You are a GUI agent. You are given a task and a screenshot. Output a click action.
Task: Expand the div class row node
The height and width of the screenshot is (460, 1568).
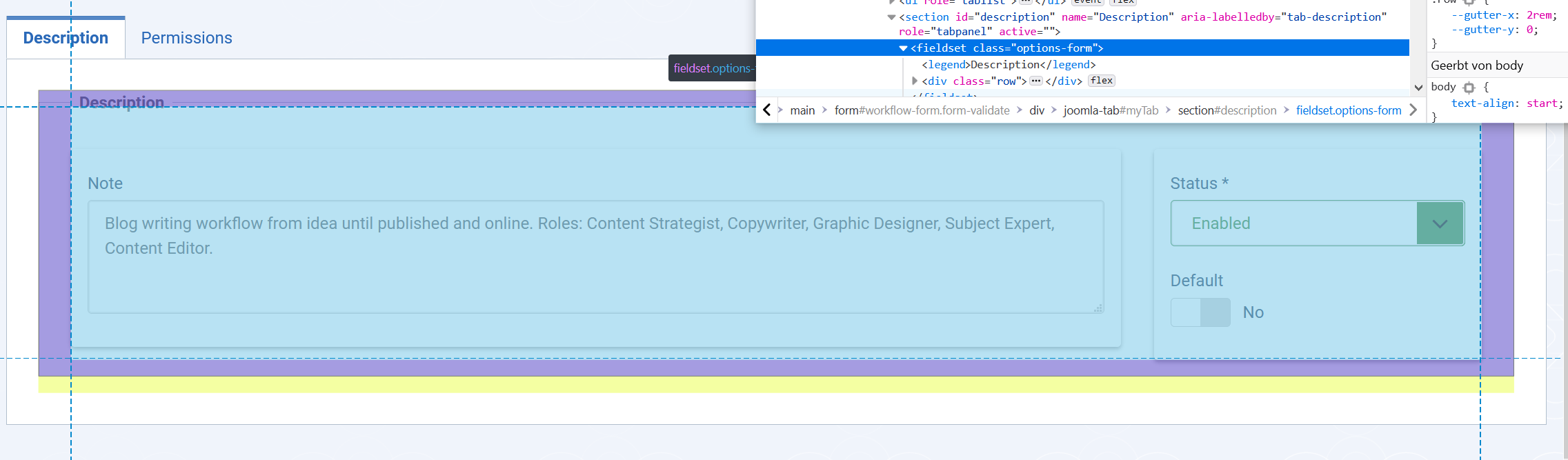coord(915,81)
